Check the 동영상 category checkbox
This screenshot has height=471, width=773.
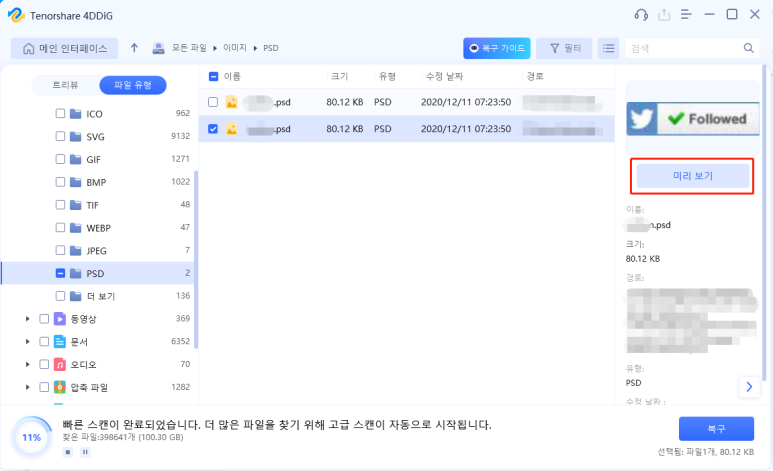pyautogui.click(x=44, y=319)
